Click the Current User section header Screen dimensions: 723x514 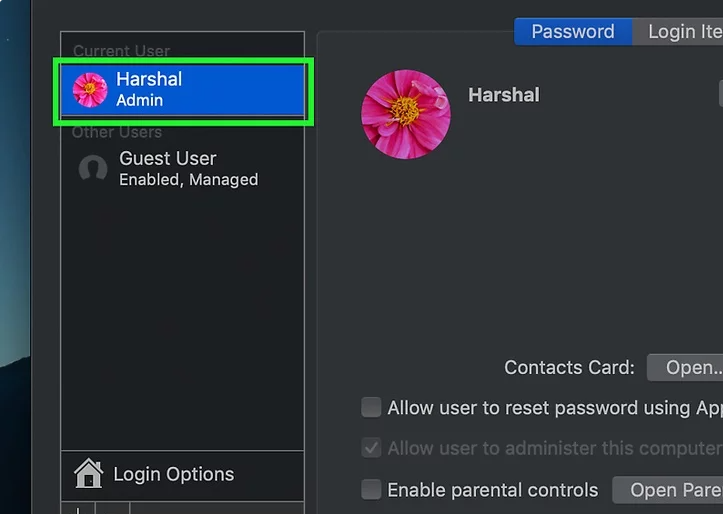[x=121, y=50]
